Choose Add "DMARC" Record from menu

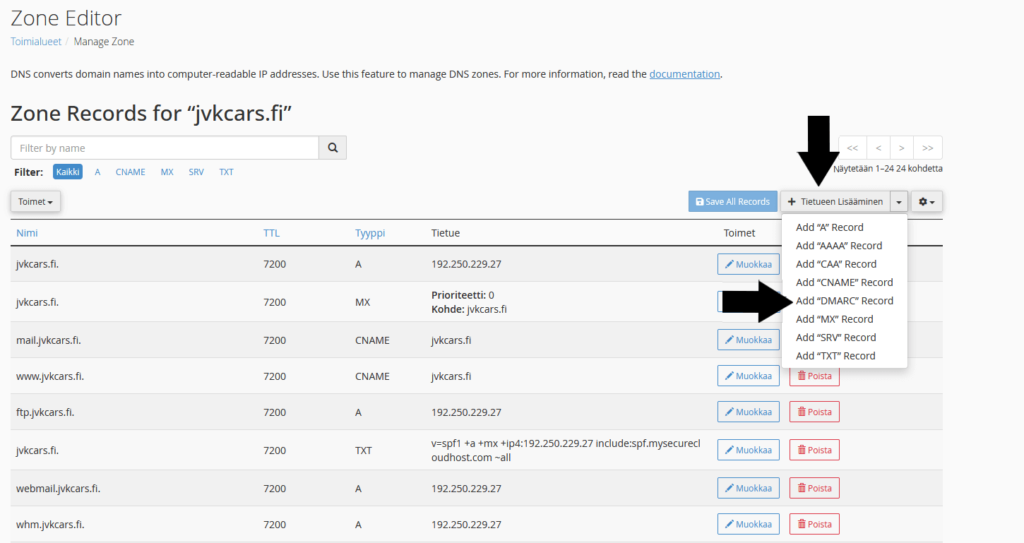pyautogui.click(x=844, y=301)
